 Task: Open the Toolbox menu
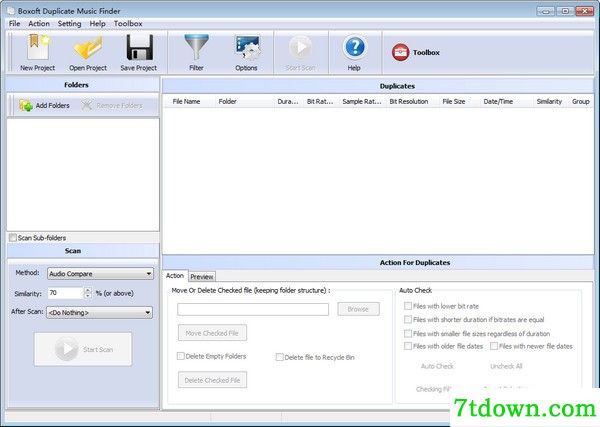128,23
